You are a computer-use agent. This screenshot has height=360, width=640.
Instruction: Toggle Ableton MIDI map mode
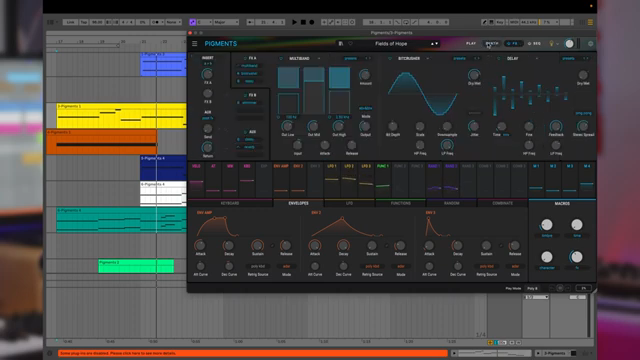[514, 22]
